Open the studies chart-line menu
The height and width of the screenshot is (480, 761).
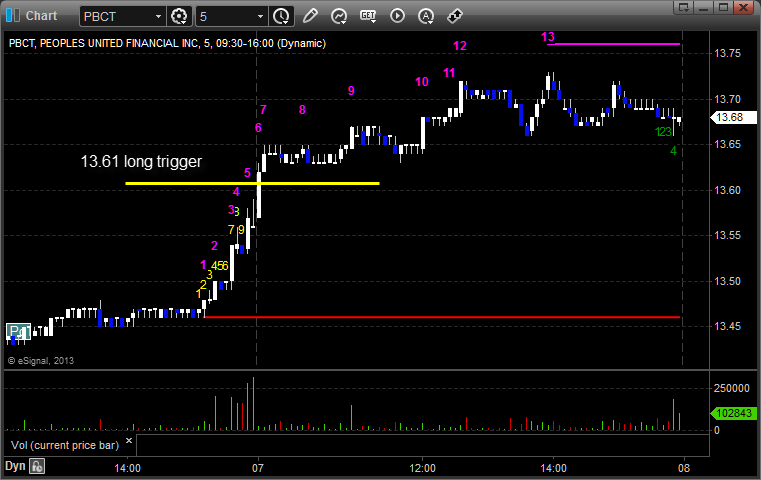point(339,16)
